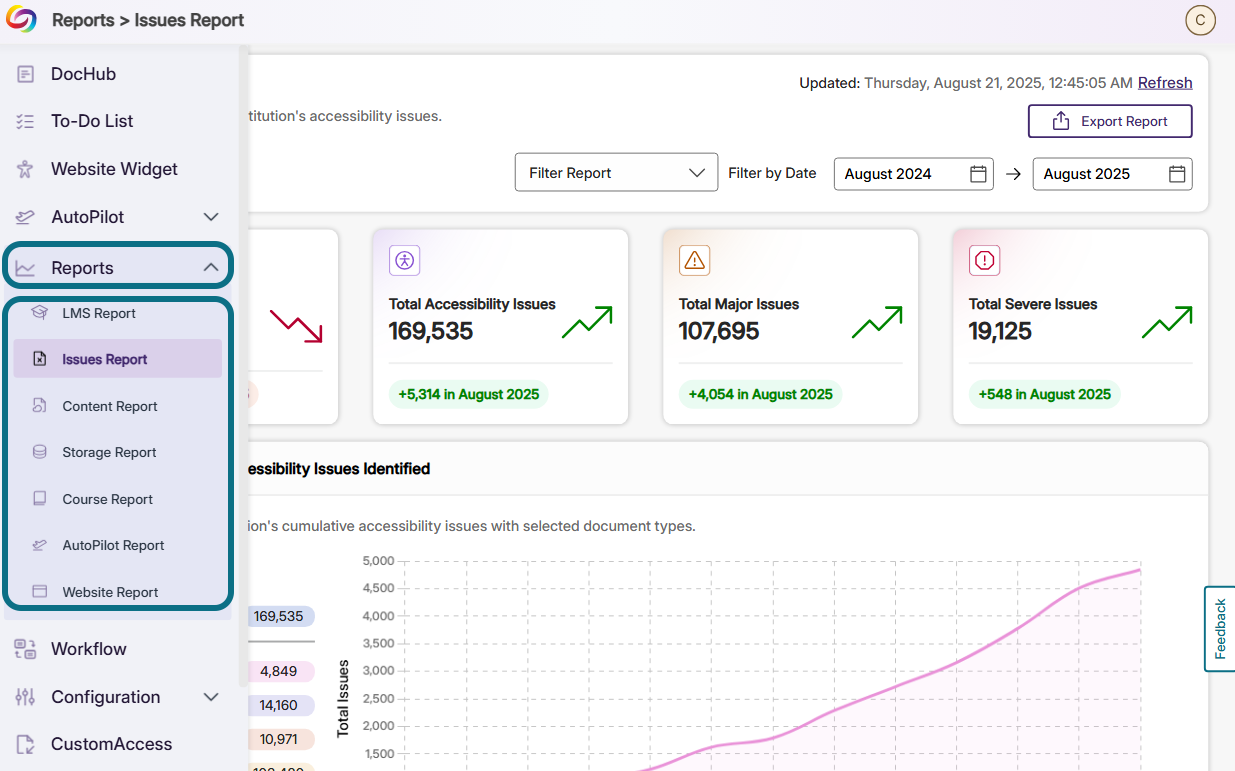Collapse the Reports menu chevron

click(211, 268)
